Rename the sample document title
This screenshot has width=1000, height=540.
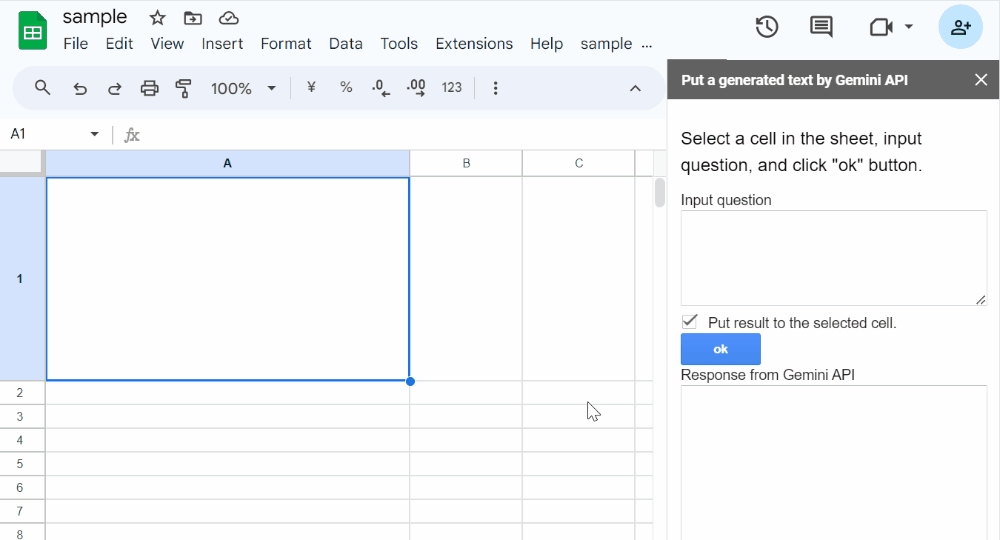pos(94,17)
